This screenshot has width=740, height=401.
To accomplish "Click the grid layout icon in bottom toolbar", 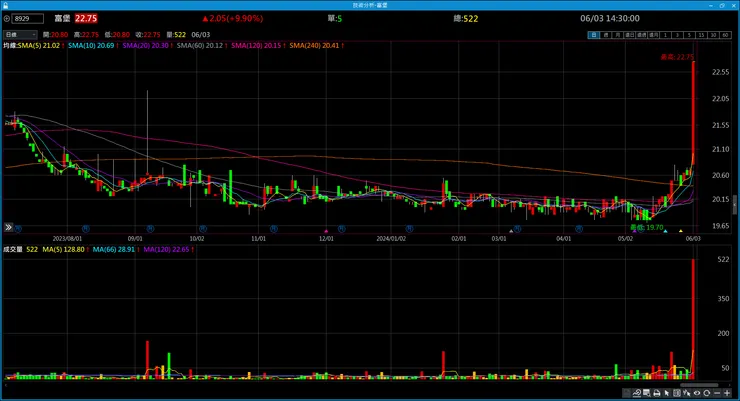I will [x=677, y=393].
